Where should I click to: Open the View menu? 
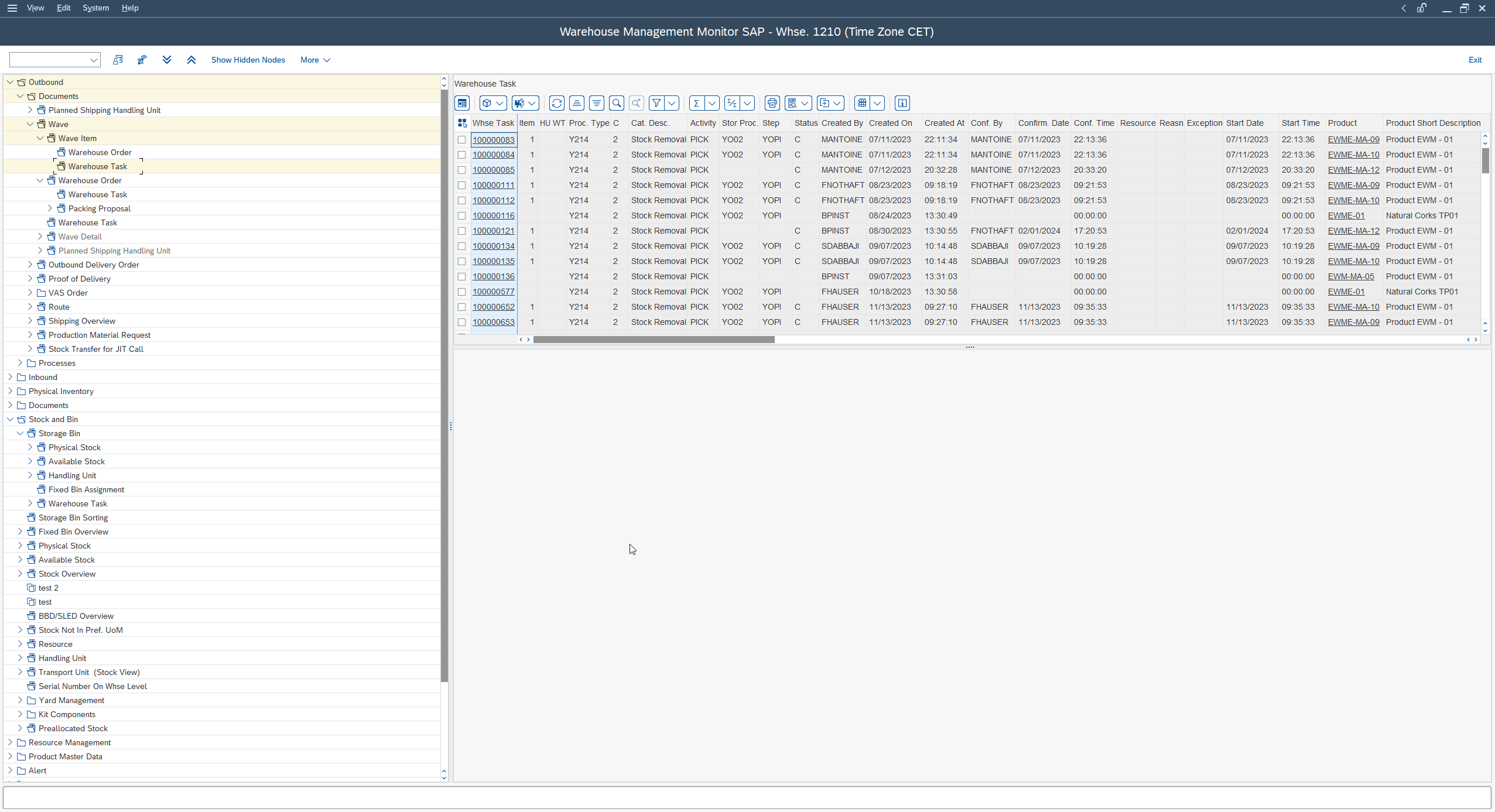[36, 8]
